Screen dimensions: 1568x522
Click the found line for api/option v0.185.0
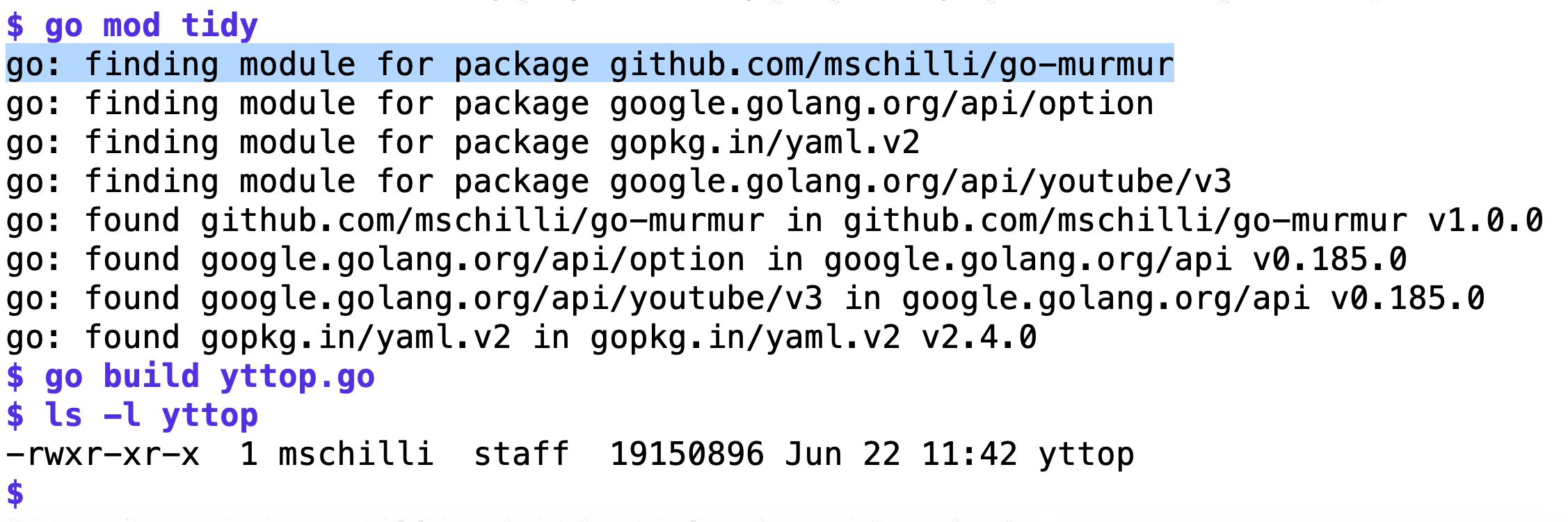707,260
